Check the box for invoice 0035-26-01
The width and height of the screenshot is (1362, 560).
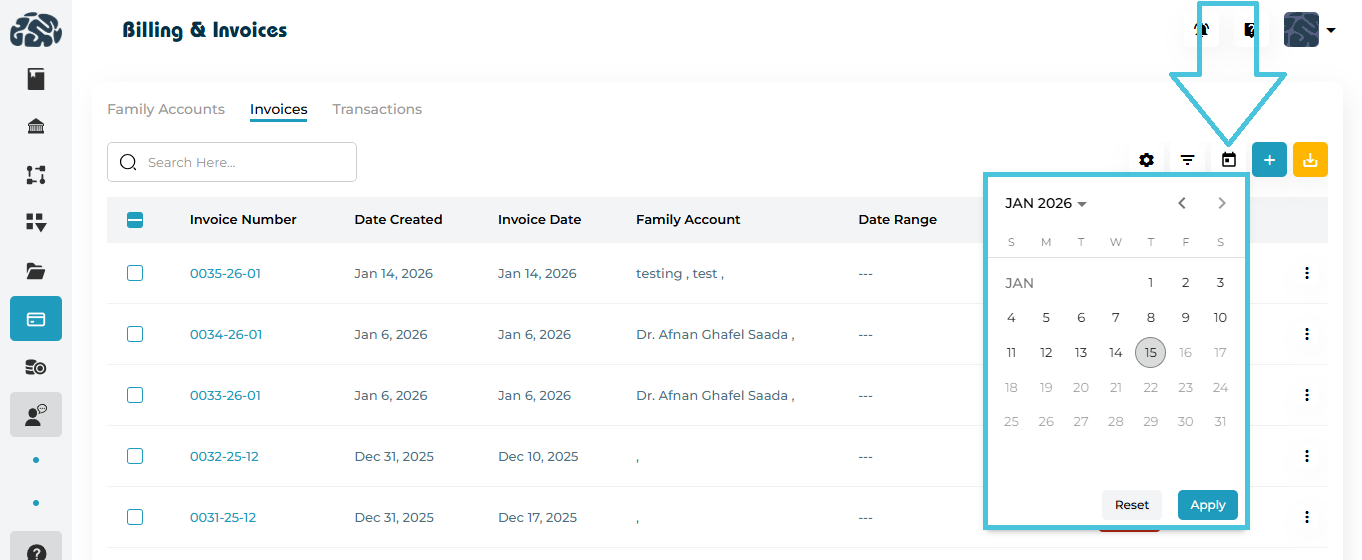(x=135, y=273)
